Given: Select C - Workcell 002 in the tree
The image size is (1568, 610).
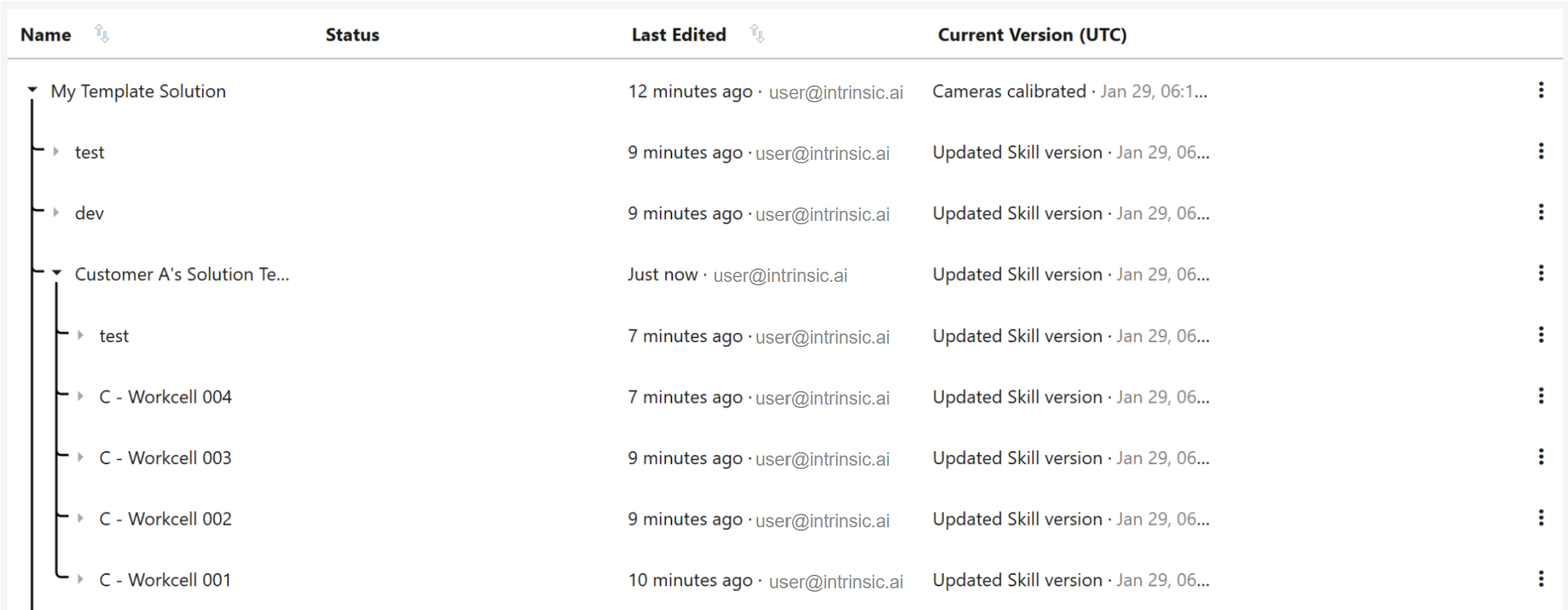Looking at the screenshot, I should point(165,519).
